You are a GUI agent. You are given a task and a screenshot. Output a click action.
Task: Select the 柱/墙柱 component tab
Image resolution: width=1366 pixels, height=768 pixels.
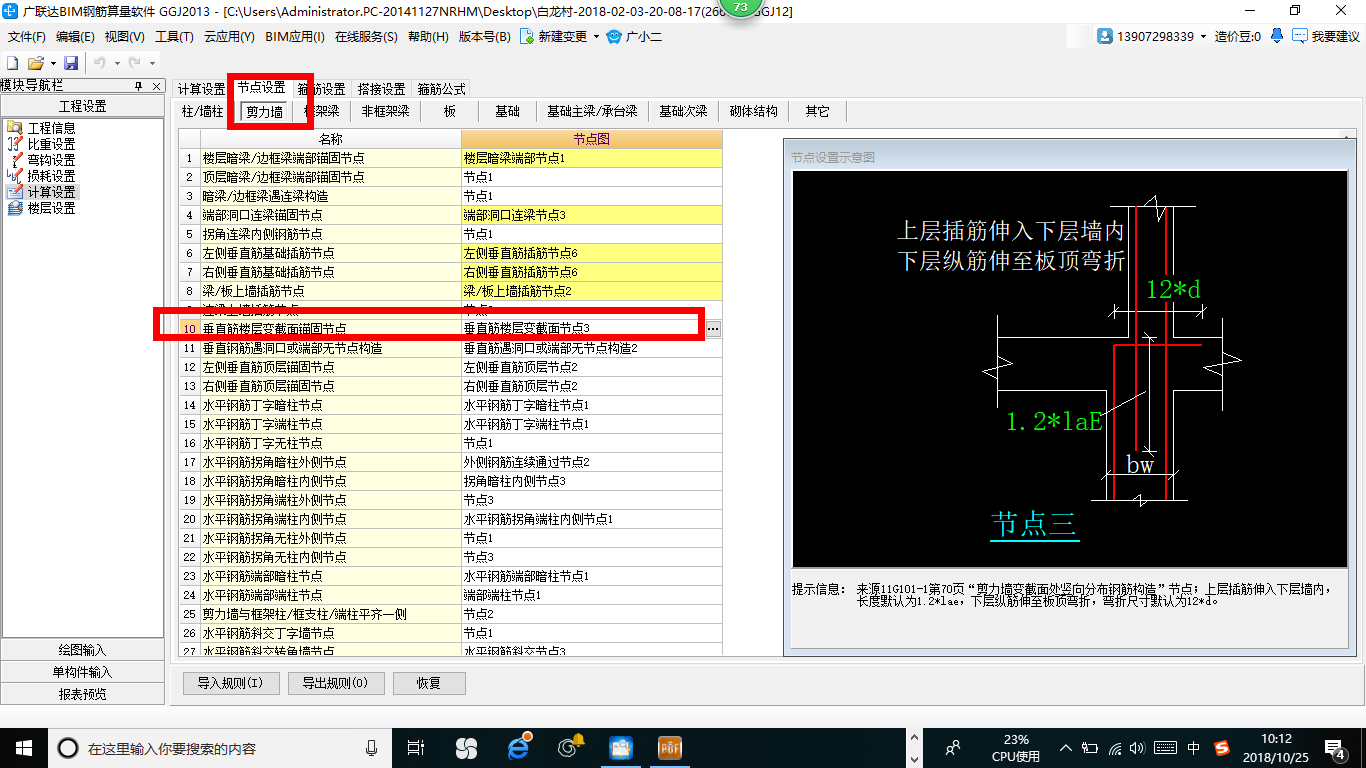tap(204, 111)
